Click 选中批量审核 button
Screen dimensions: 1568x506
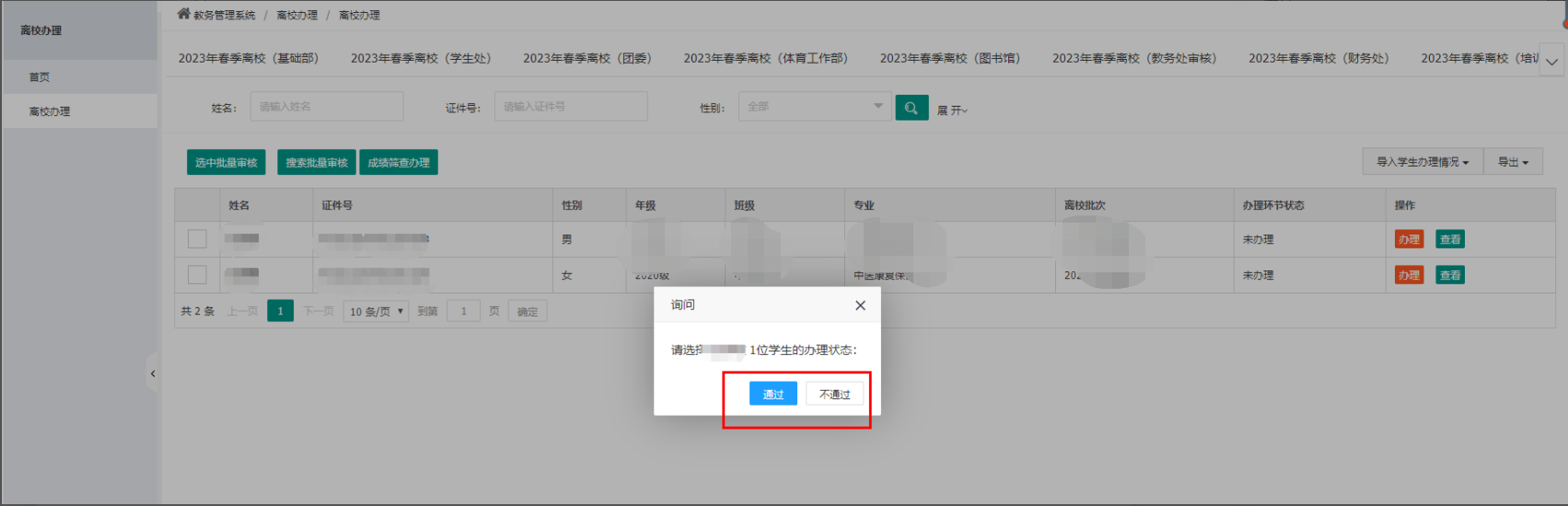[226, 163]
